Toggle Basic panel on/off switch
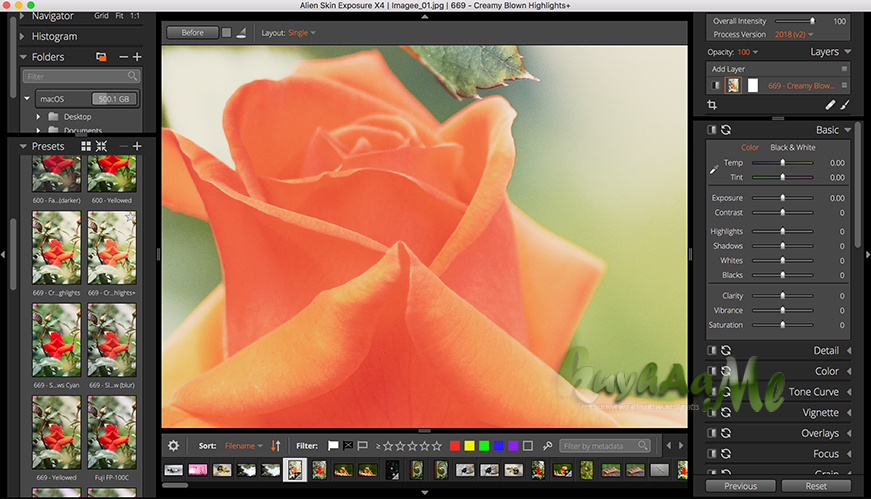The width and height of the screenshot is (871, 499). click(712, 130)
